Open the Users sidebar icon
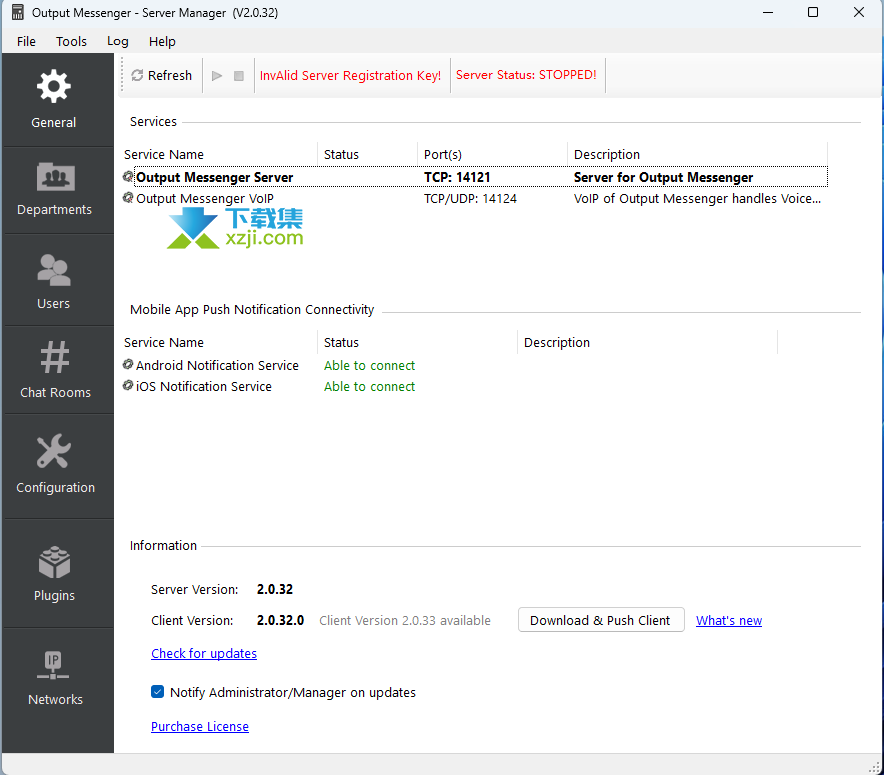Viewport: 884px width, 775px height. tap(54, 270)
